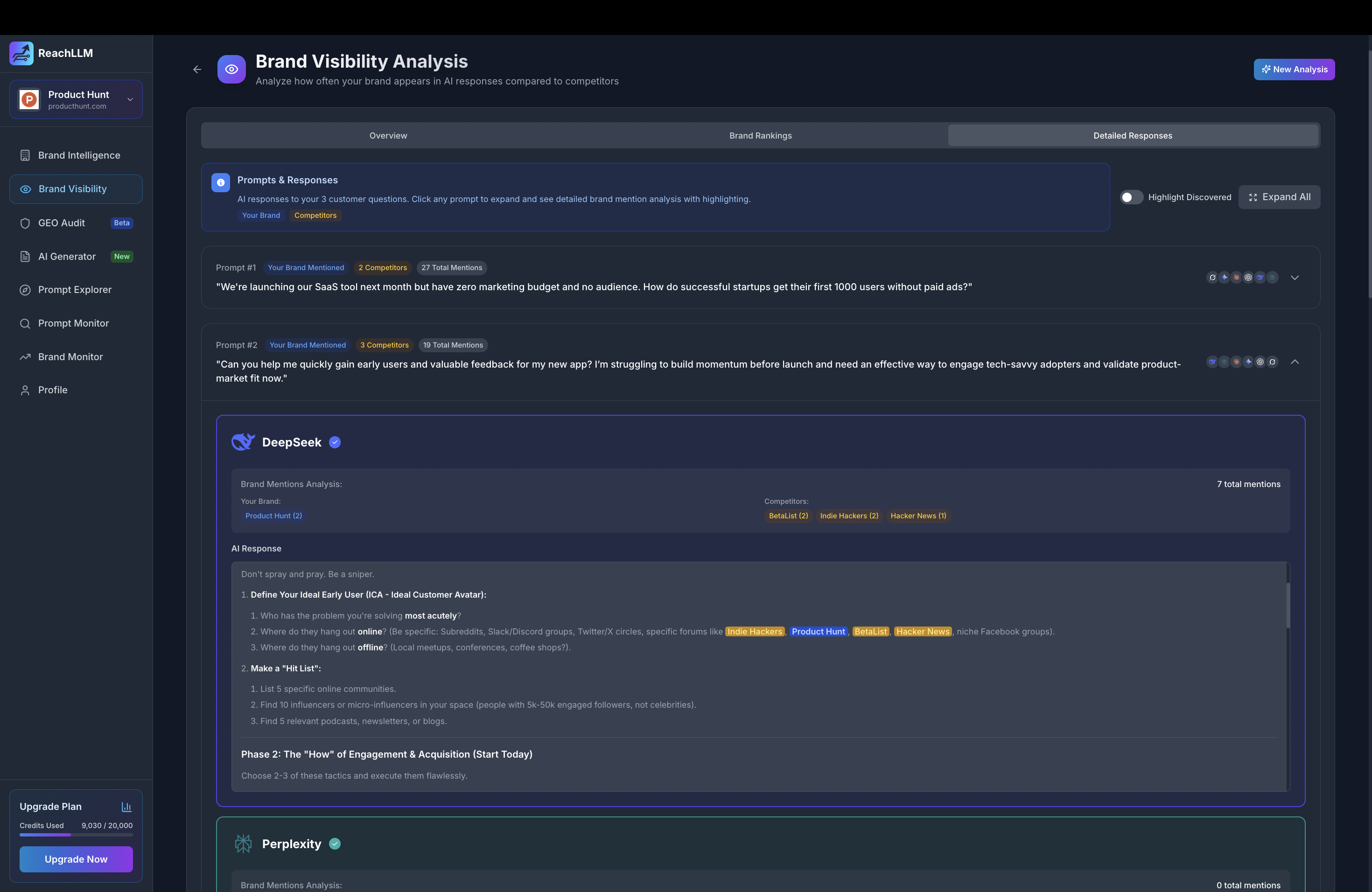Click the "7 total mentions" label in DeepSeek card

point(1249,484)
